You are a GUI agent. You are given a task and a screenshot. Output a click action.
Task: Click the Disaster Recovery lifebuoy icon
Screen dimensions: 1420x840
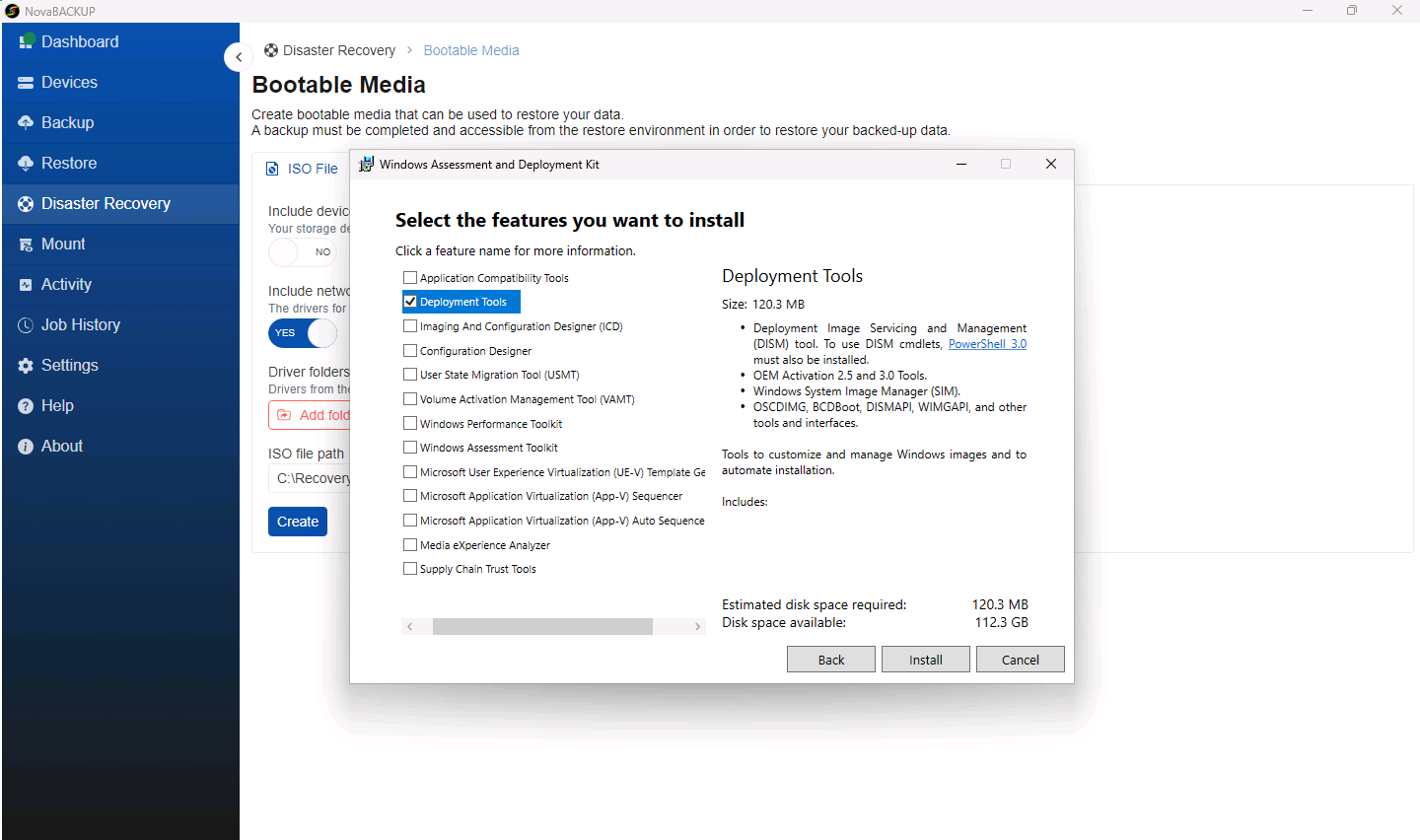(x=27, y=204)
